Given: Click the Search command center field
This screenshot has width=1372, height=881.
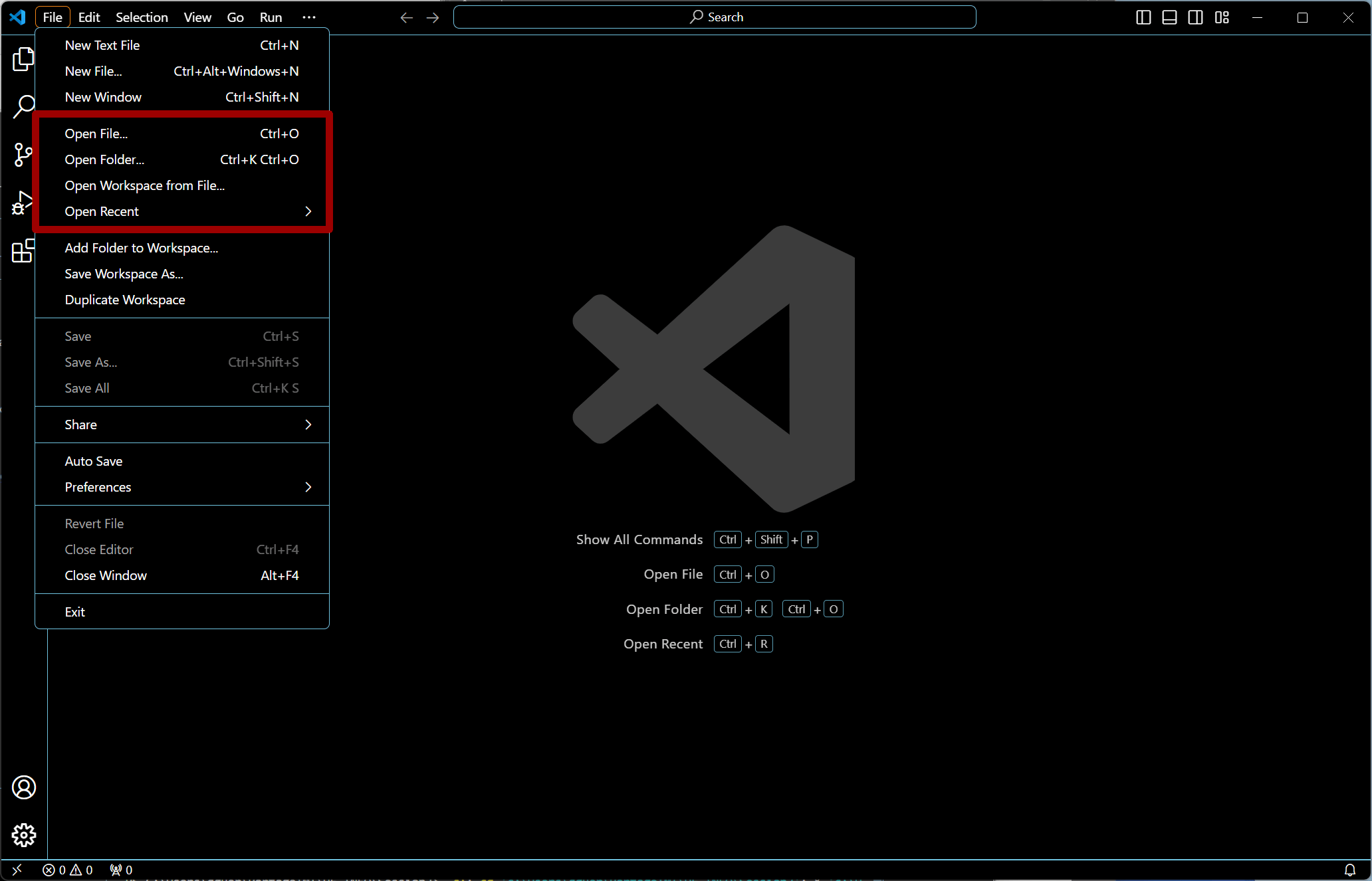Looking at the screenshot, I should (715, 17).
